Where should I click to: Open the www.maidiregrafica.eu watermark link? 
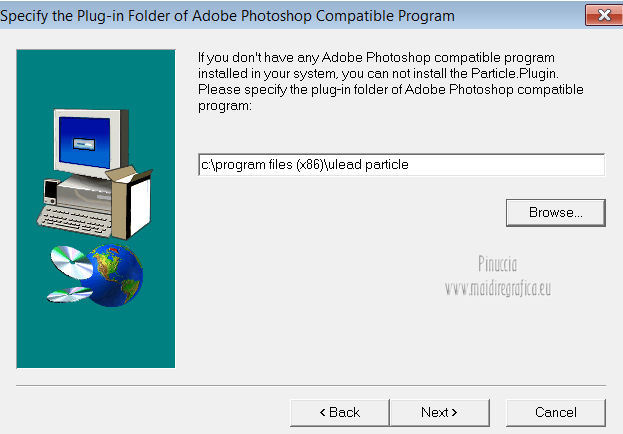tap(498, 288)
